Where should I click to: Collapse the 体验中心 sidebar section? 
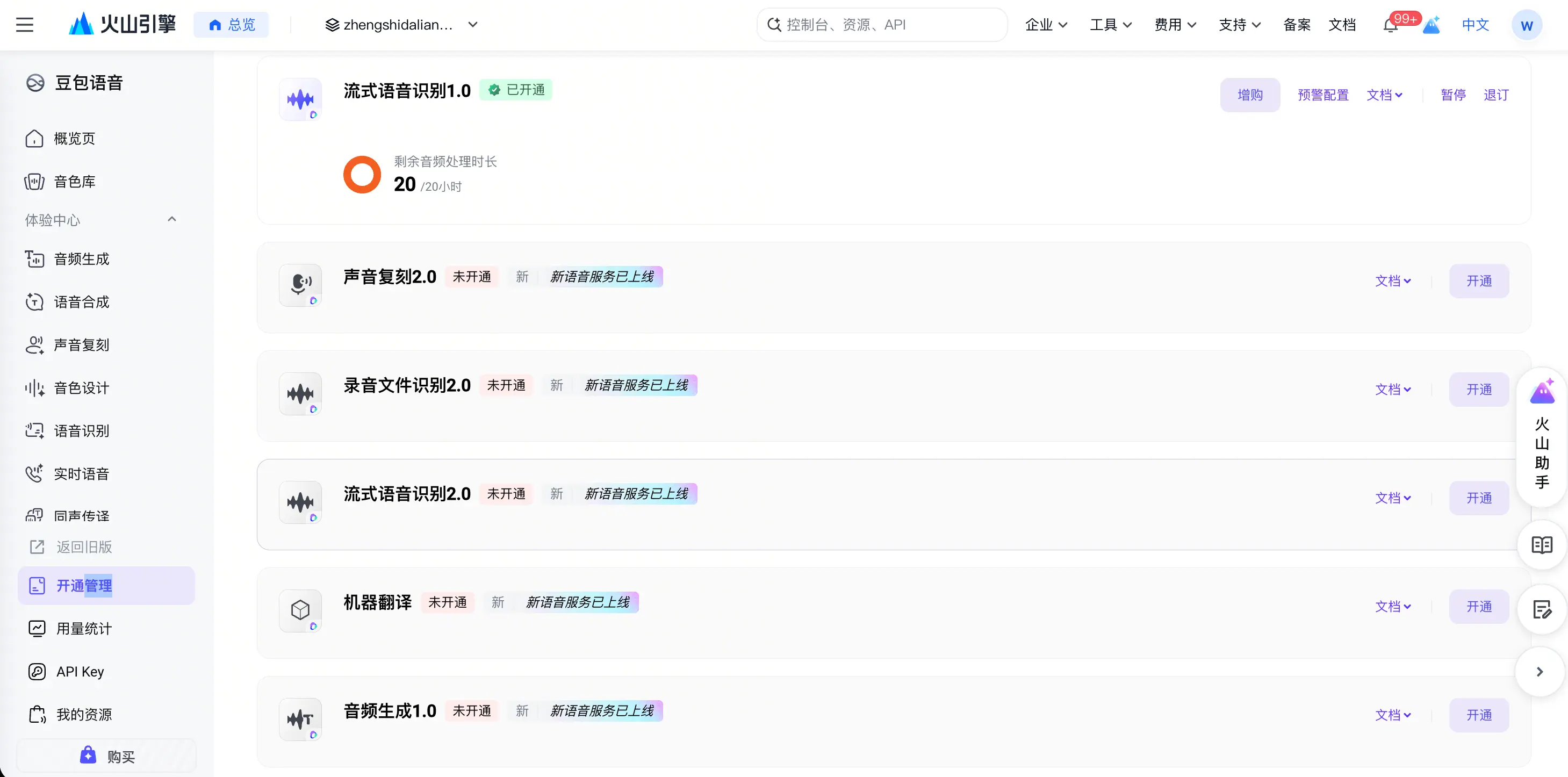click(x=171, y=219)
